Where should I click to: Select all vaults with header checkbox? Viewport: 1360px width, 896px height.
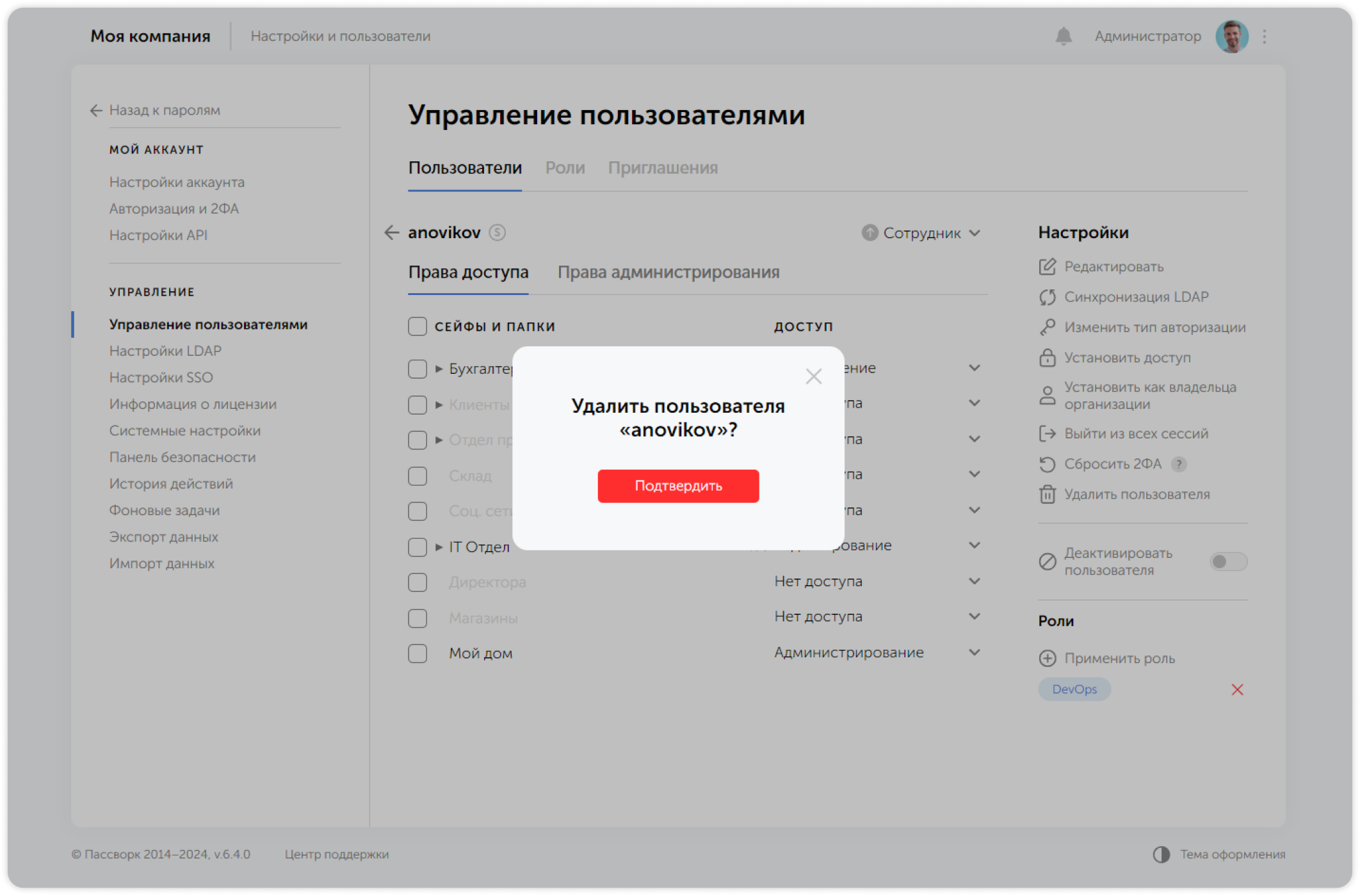pos(417,326)
